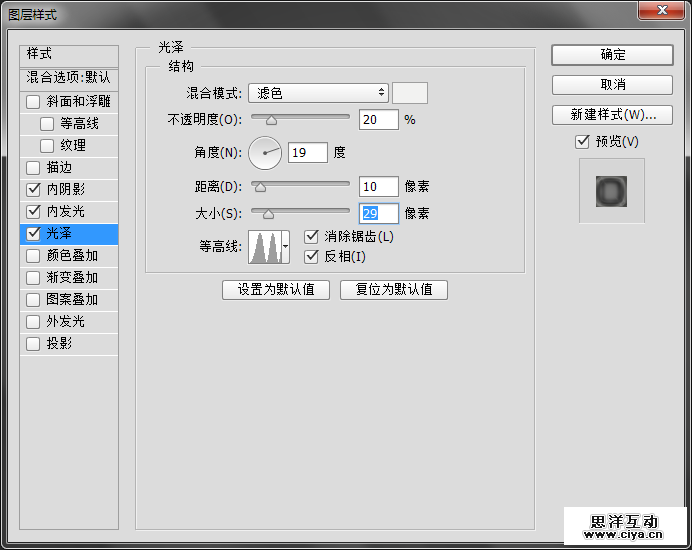The image size is (692, 550).
Task: Click 设置为默认值 button
Action: pyautogui.click(x=275, y=290)
